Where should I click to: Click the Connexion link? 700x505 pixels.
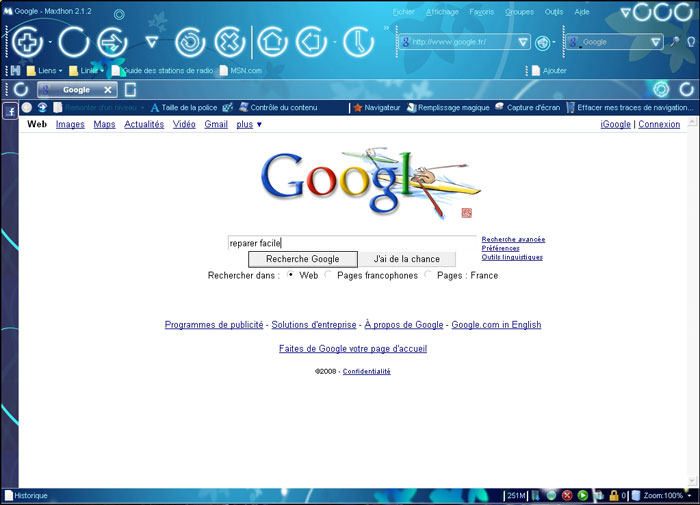pos(659,125)
